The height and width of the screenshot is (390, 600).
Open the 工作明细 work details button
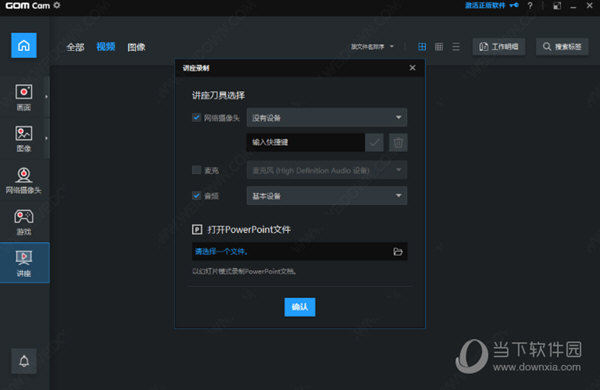tap(499, 47)
